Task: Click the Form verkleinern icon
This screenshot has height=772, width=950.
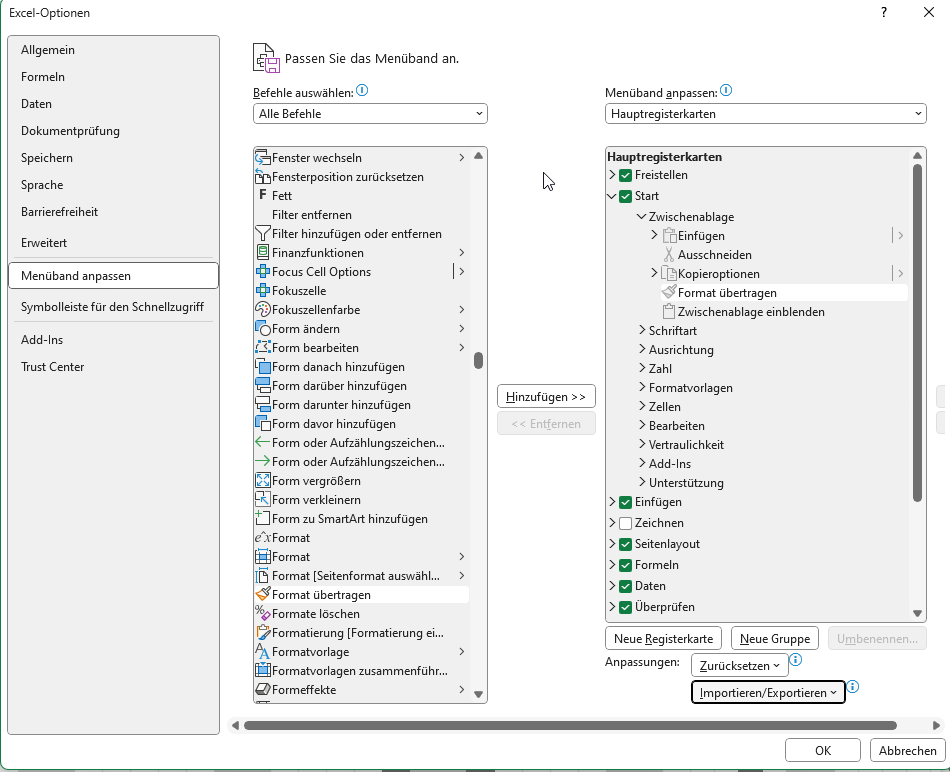Action: pos(262,499)
